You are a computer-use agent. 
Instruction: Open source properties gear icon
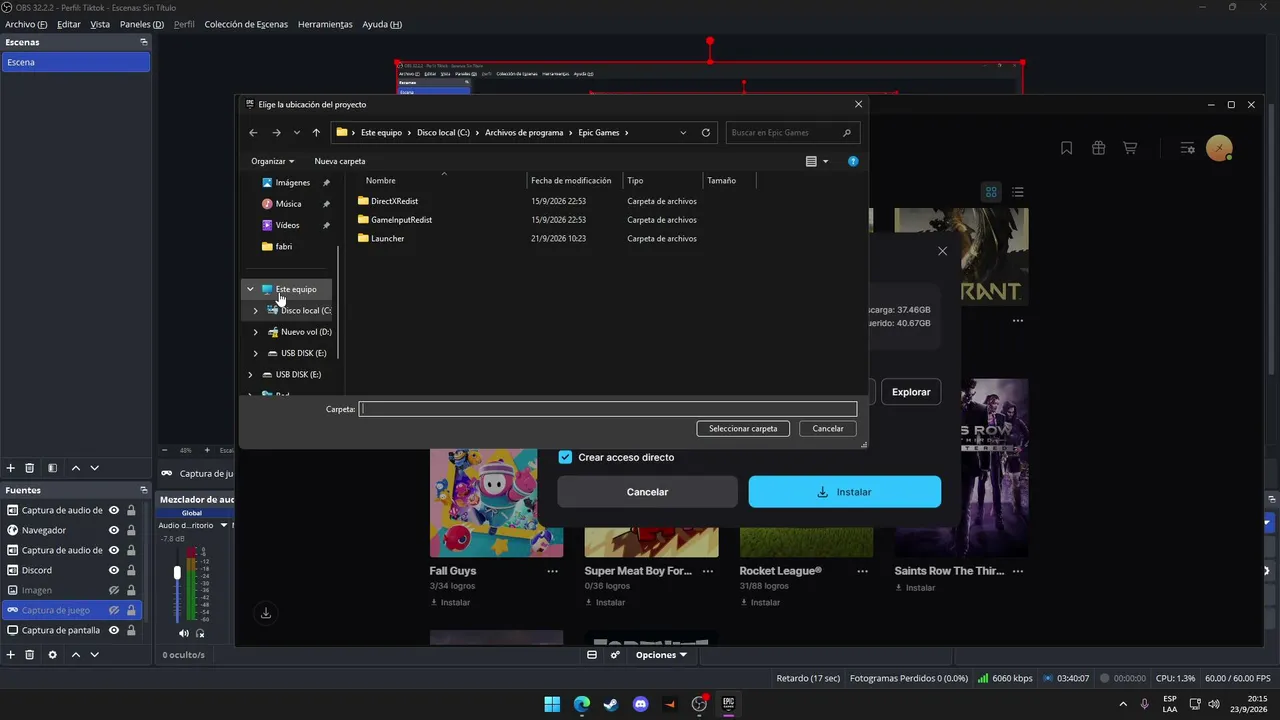pyautogui.click(x=52, y=654)
